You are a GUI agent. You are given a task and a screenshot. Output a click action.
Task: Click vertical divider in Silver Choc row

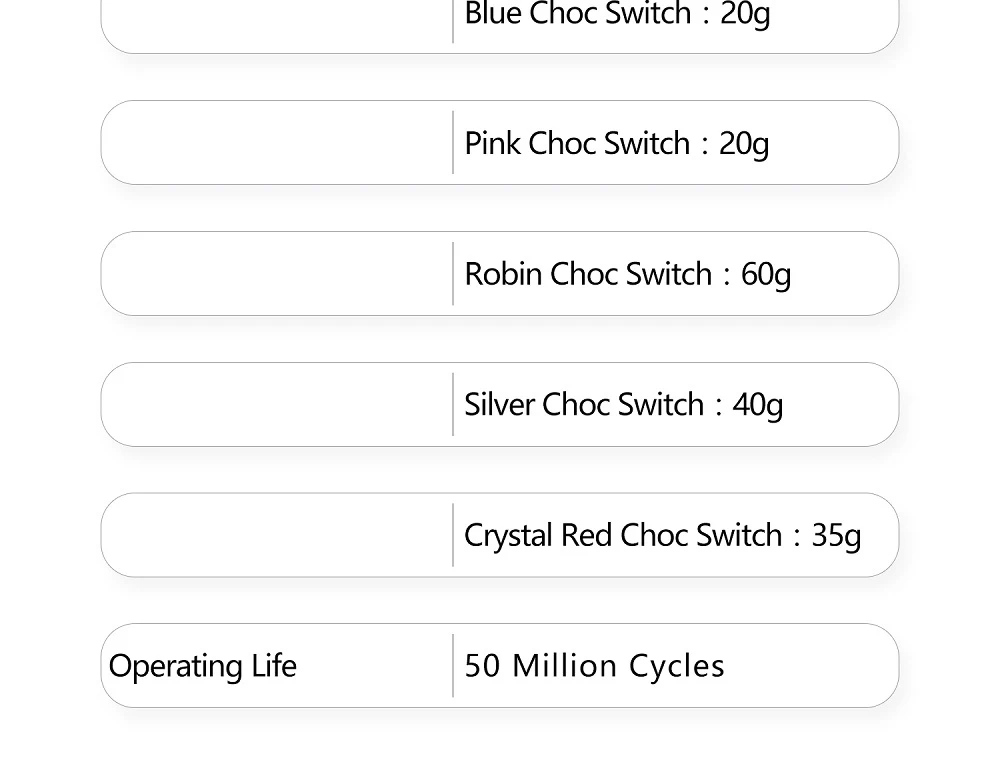click(x=453, y=405)
